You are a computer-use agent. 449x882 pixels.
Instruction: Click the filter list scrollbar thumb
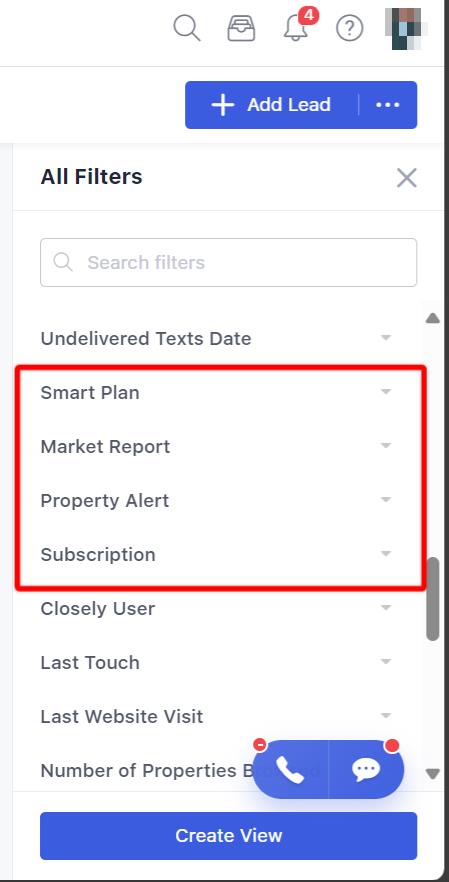[432, 599]
